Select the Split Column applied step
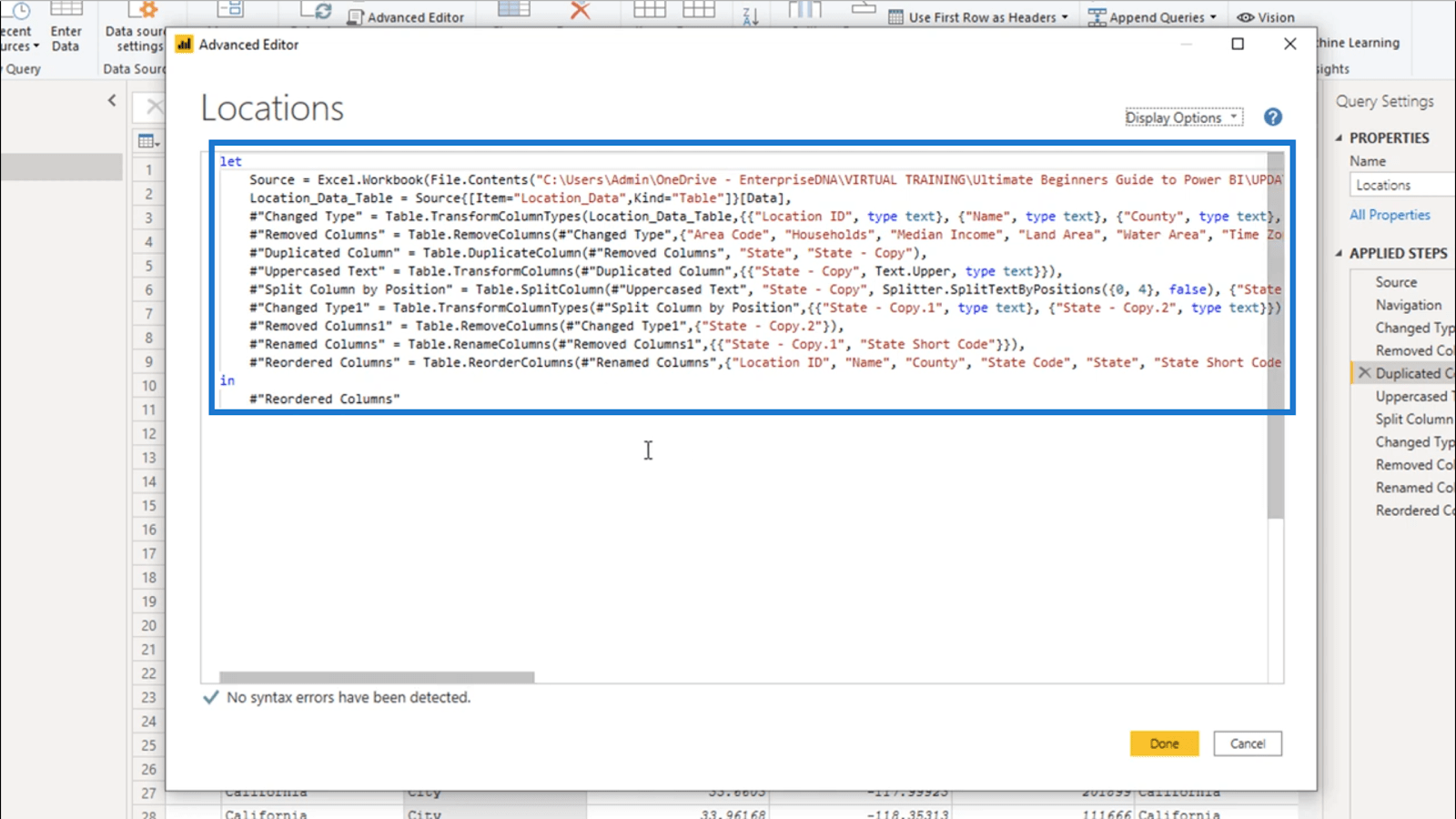 1413,419
